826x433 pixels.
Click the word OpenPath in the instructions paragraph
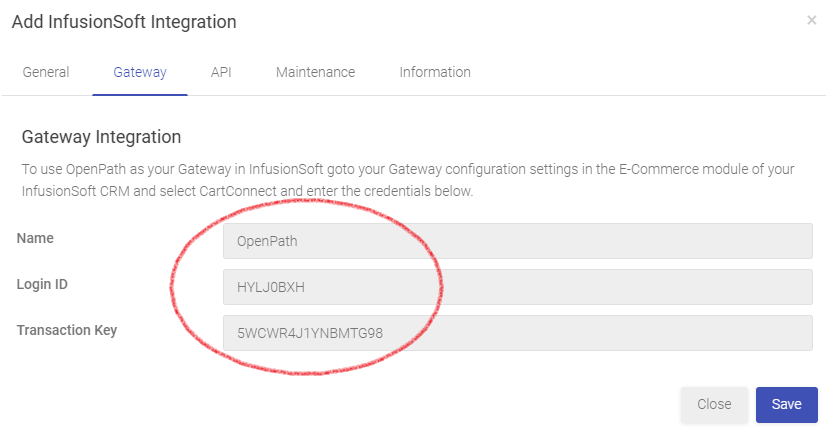coord(96,169)
